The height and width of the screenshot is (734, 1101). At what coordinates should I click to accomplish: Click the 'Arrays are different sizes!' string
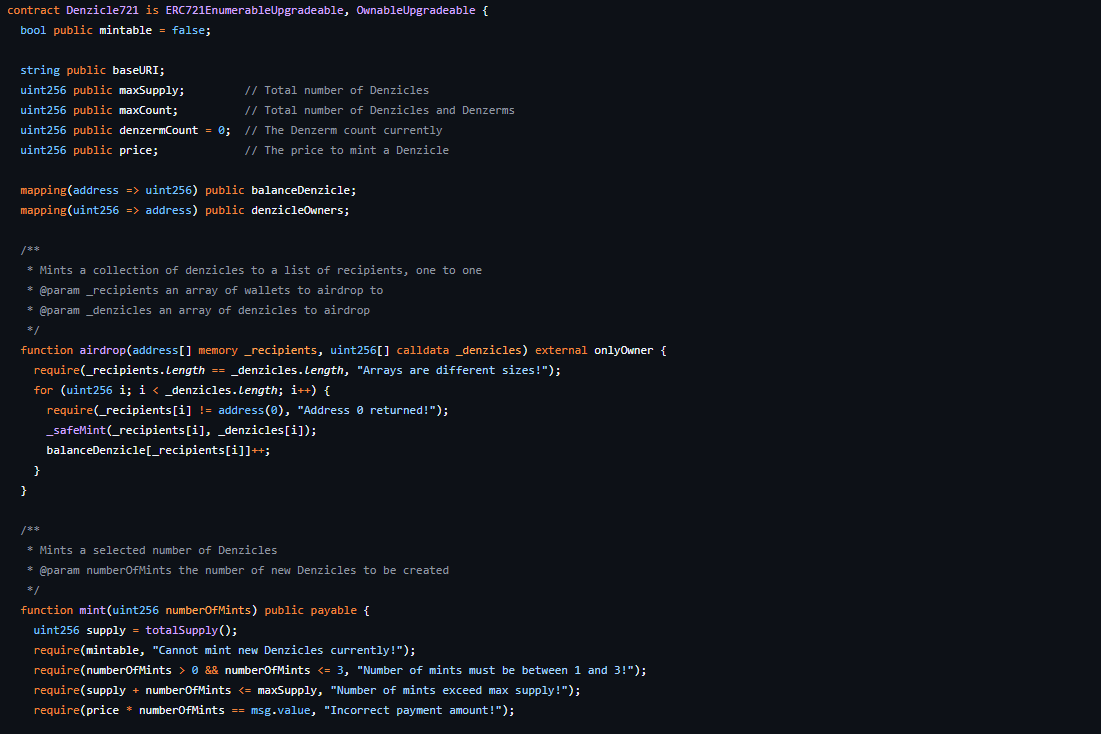(468, 370)
